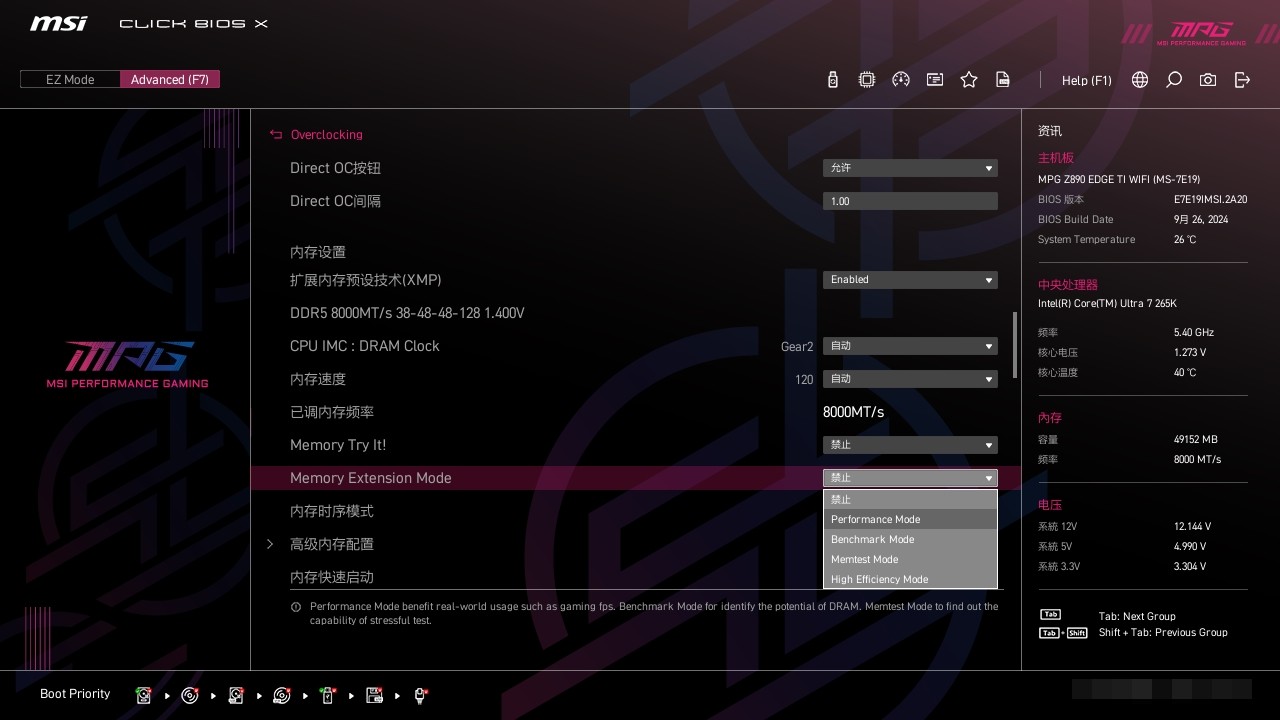Open the XMP Enabled dropdown

click(910, 280)
